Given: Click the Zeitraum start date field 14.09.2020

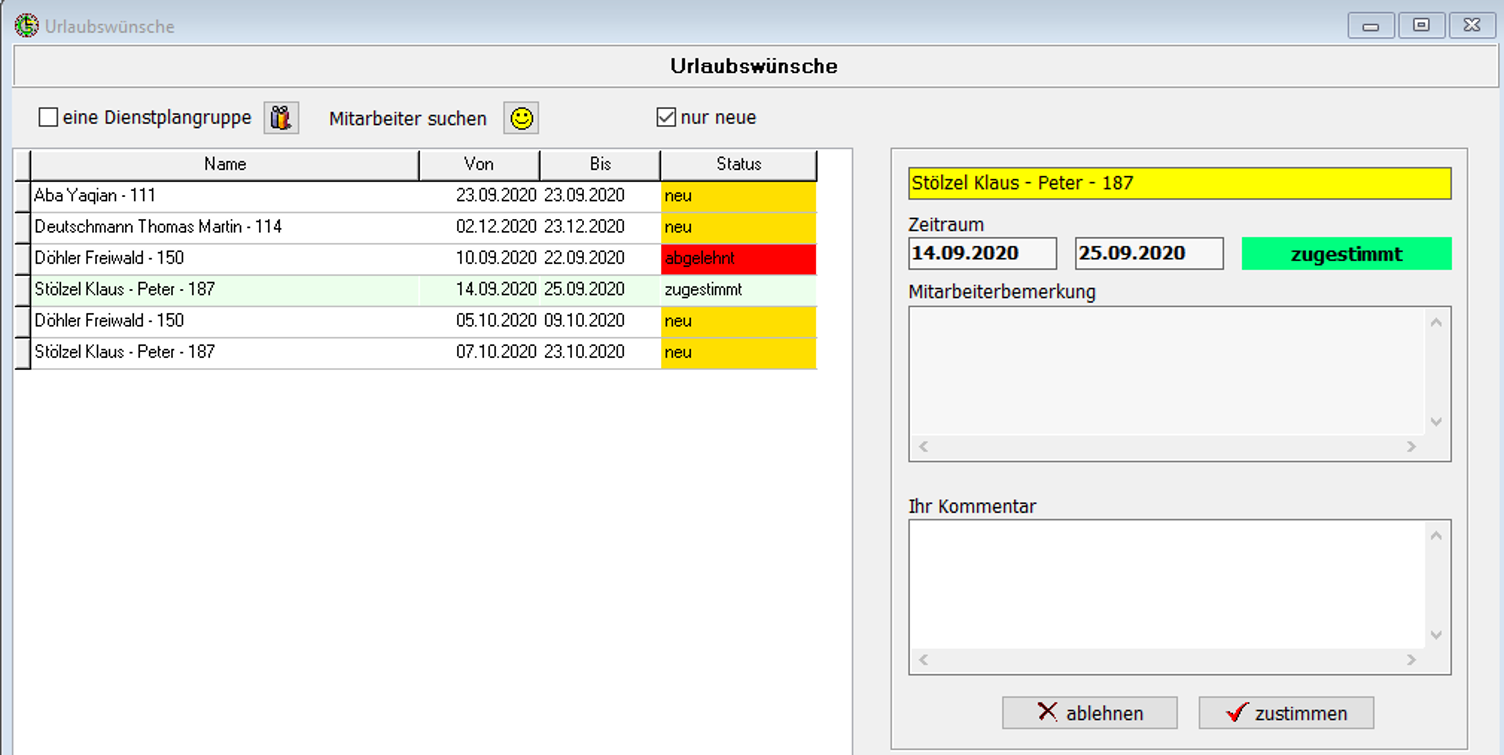Looking at the screenshot, I should point(982,253).
